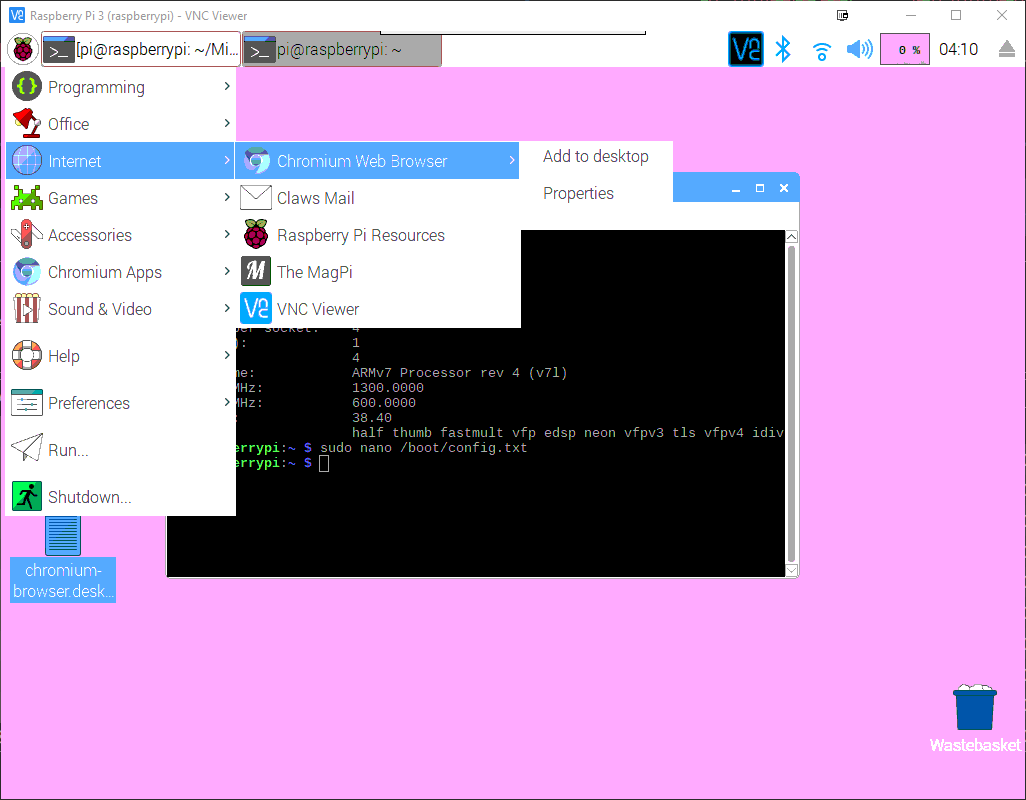The height and width of the screenshot is (800, 1026).
Task: Focus the pi@raspberrypi taskbar window button
Action: [340, 48]
